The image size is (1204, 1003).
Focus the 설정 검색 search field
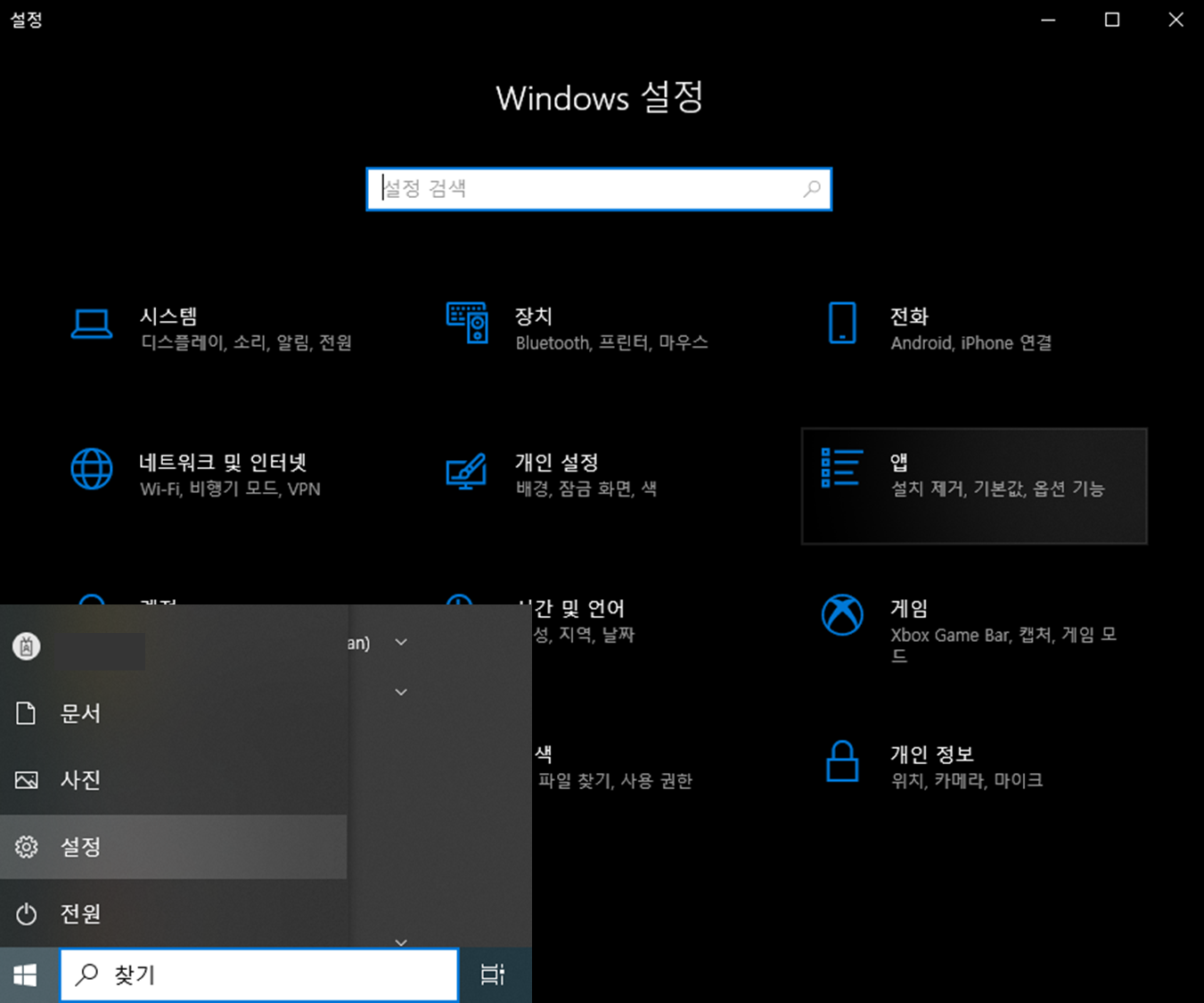click(x=599, y=189)
